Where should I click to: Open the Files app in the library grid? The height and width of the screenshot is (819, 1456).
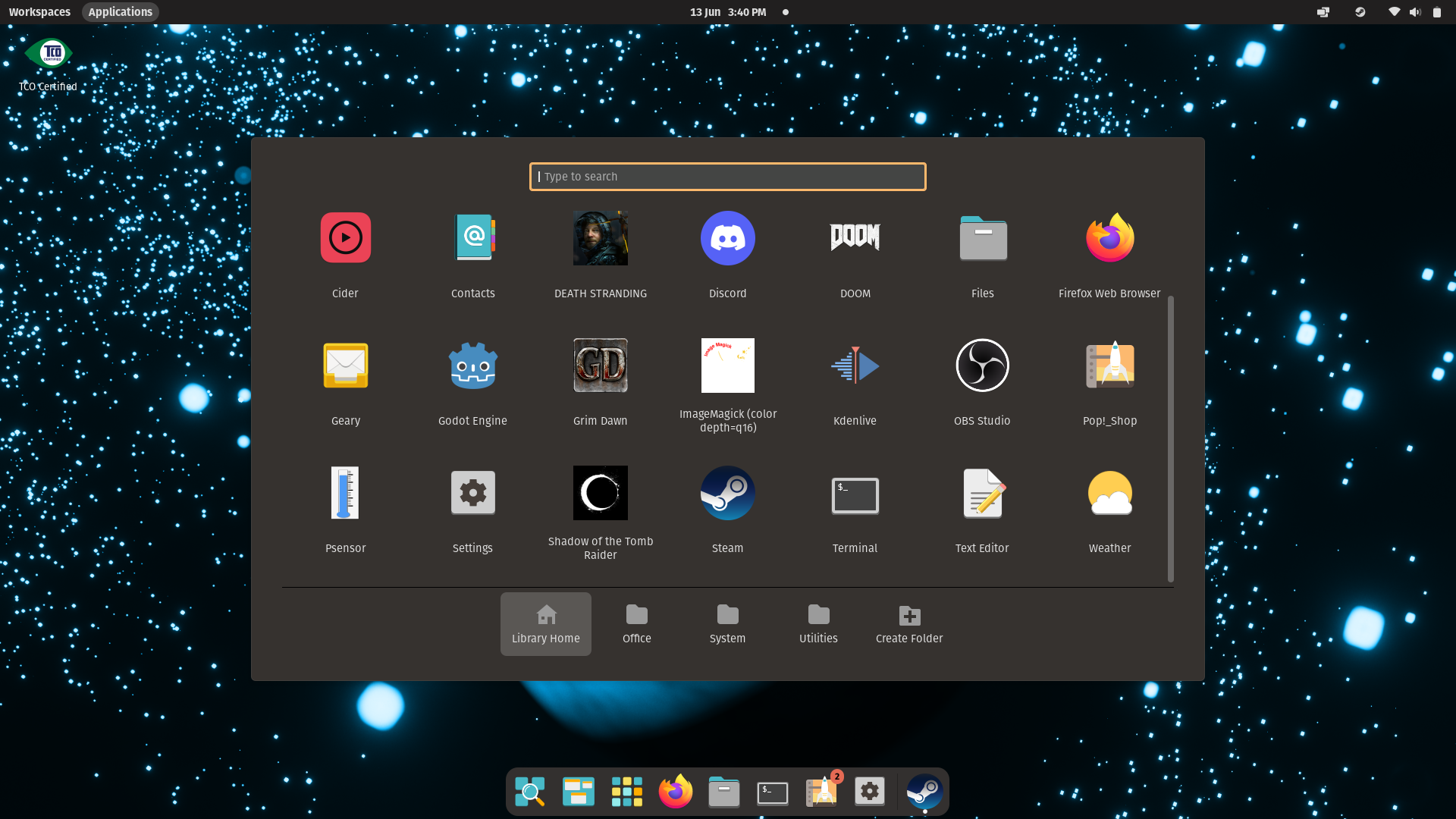[983, 237]
